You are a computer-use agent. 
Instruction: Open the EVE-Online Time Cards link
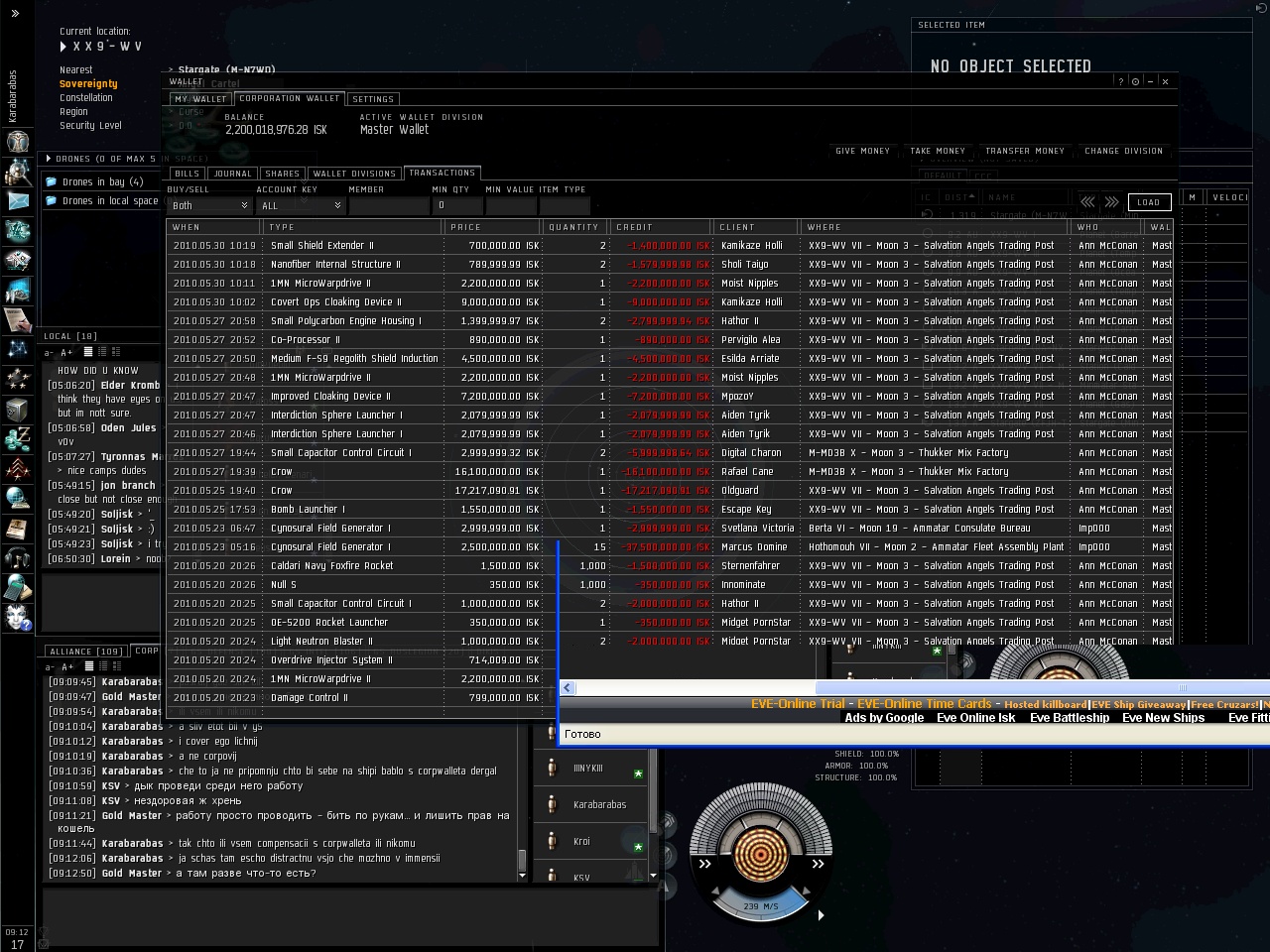pos(924,704)
